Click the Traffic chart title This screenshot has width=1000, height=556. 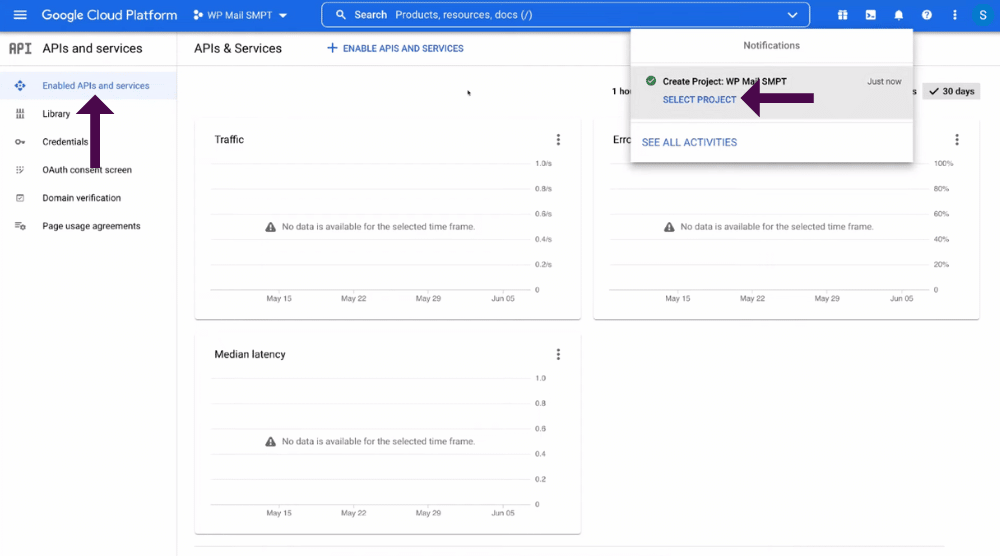click(x=229, y=140)
